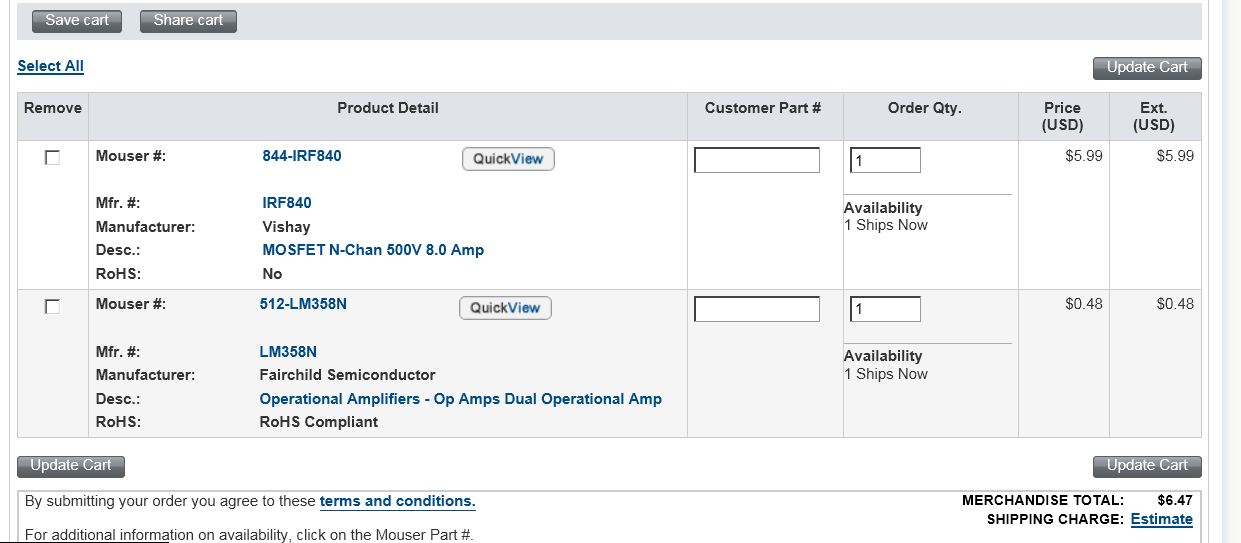Image resolution: width=1241 pixels, height=543 pixels.
Task: Click the Order Qty field for IRF840
Action: (885, 160)
